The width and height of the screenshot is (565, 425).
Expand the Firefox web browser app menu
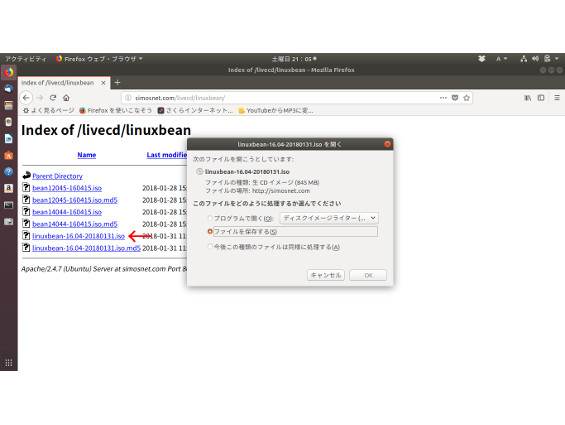(99, 59)
